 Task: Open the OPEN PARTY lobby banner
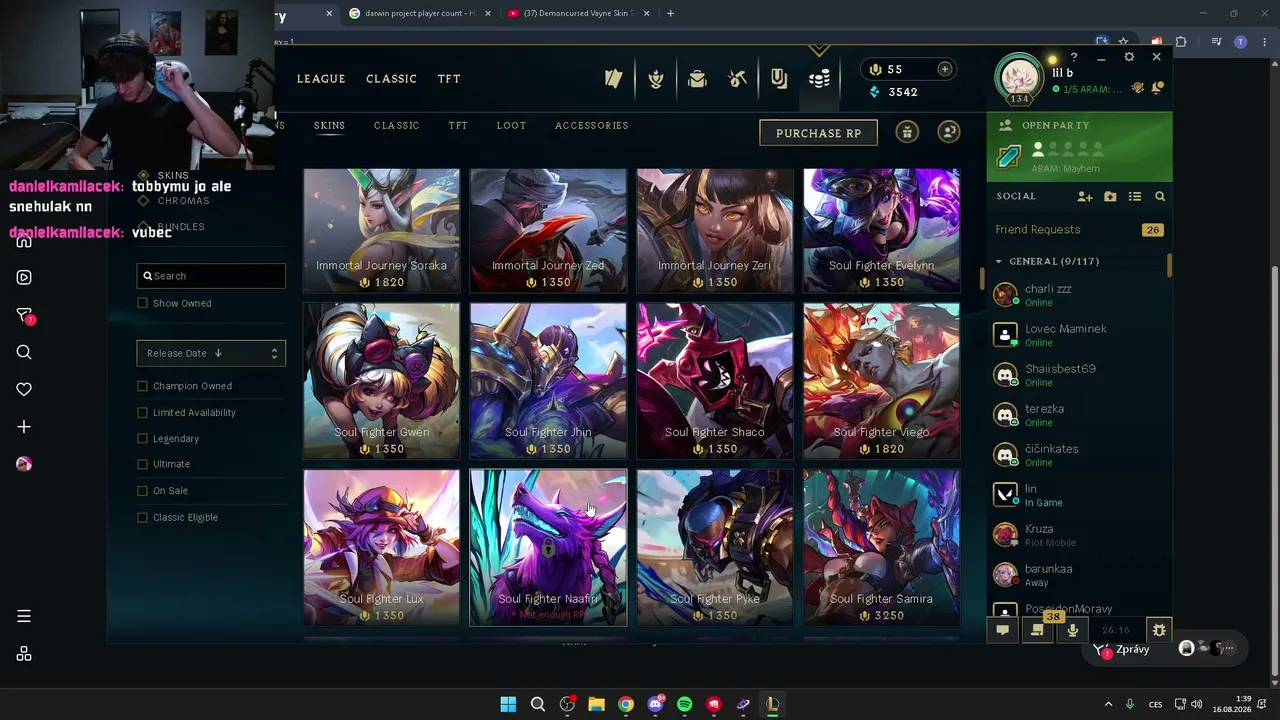pyautogui.click(x=1079, y=148)
